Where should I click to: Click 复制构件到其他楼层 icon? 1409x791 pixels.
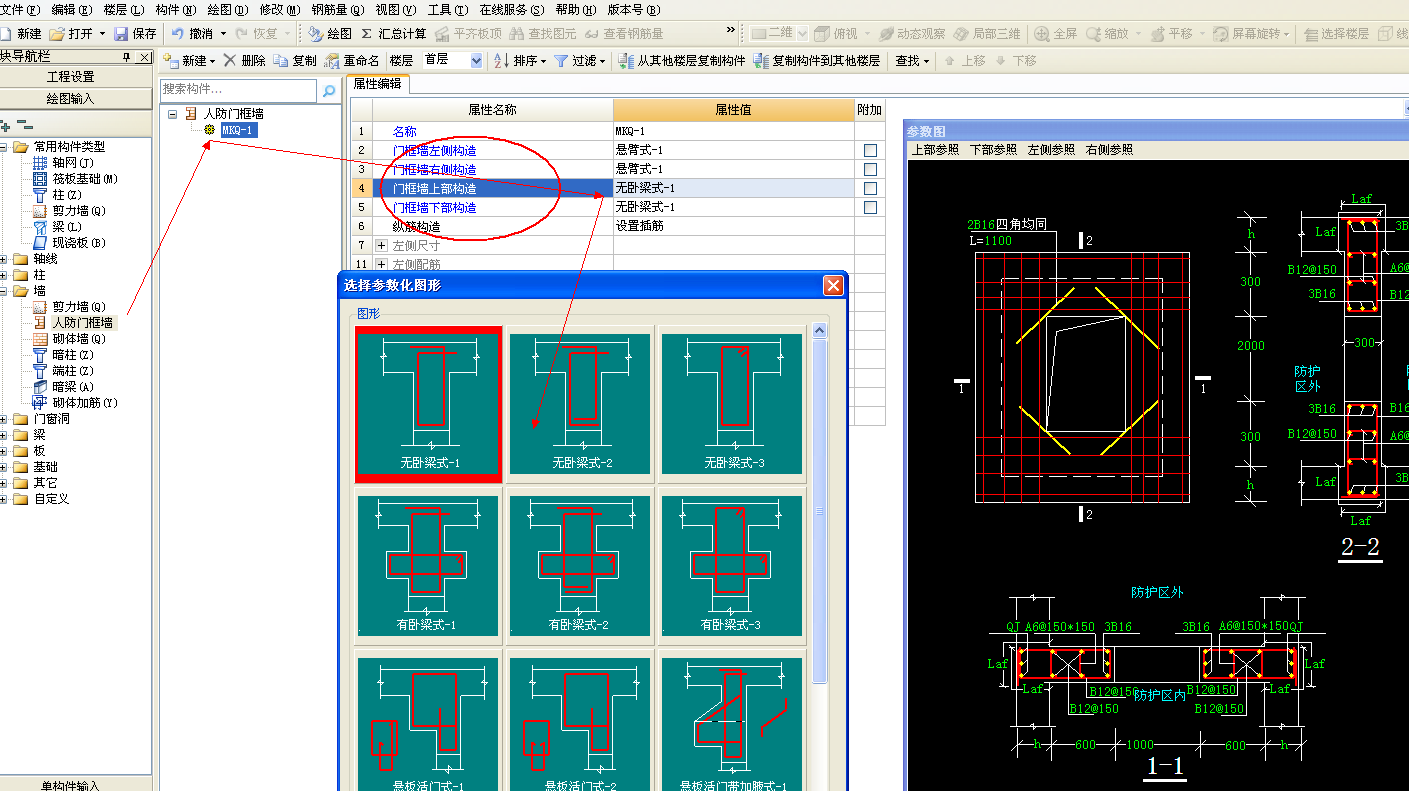[x=761, y=60]
